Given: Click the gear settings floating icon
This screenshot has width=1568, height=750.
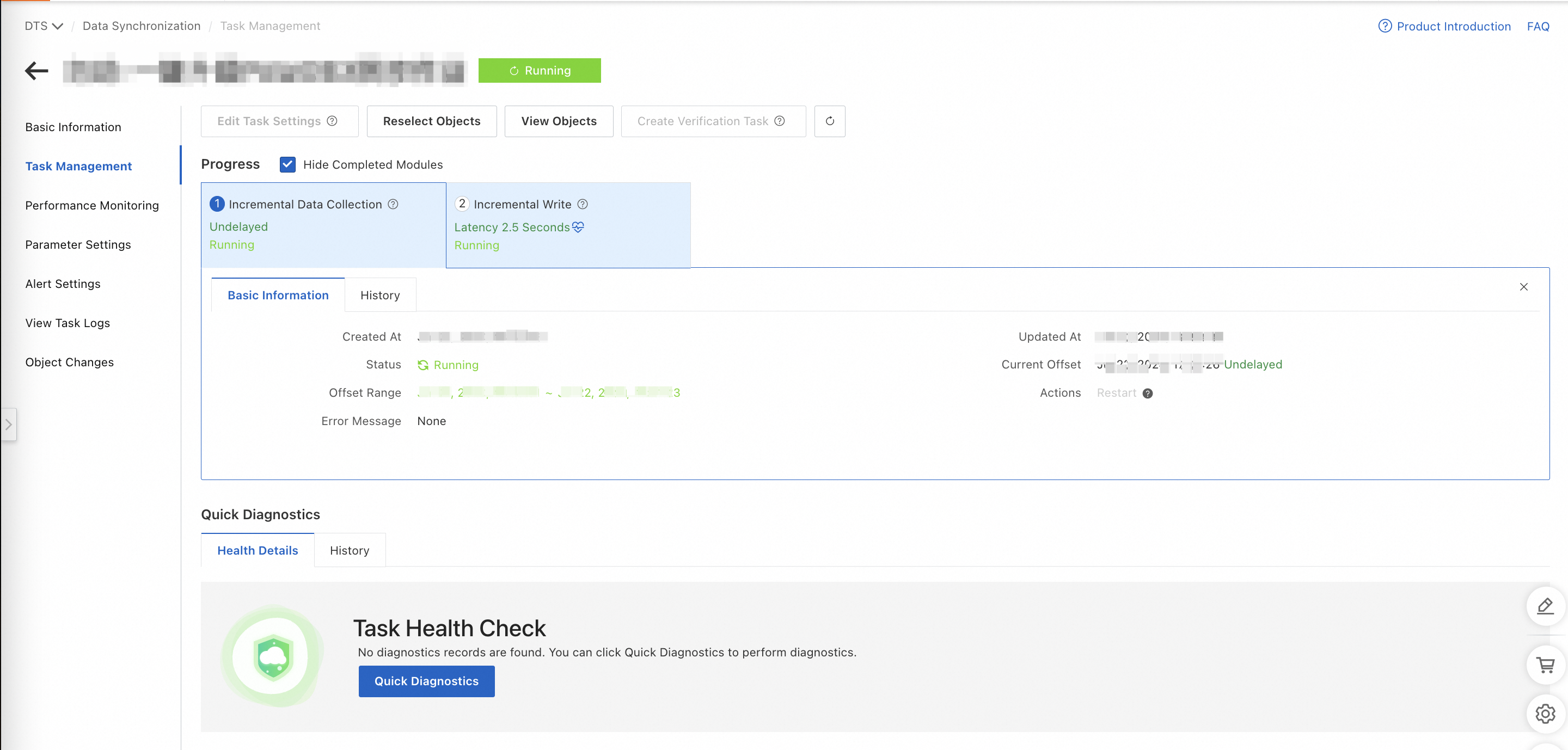Looking at the screenshot, I should [1545, 714].
